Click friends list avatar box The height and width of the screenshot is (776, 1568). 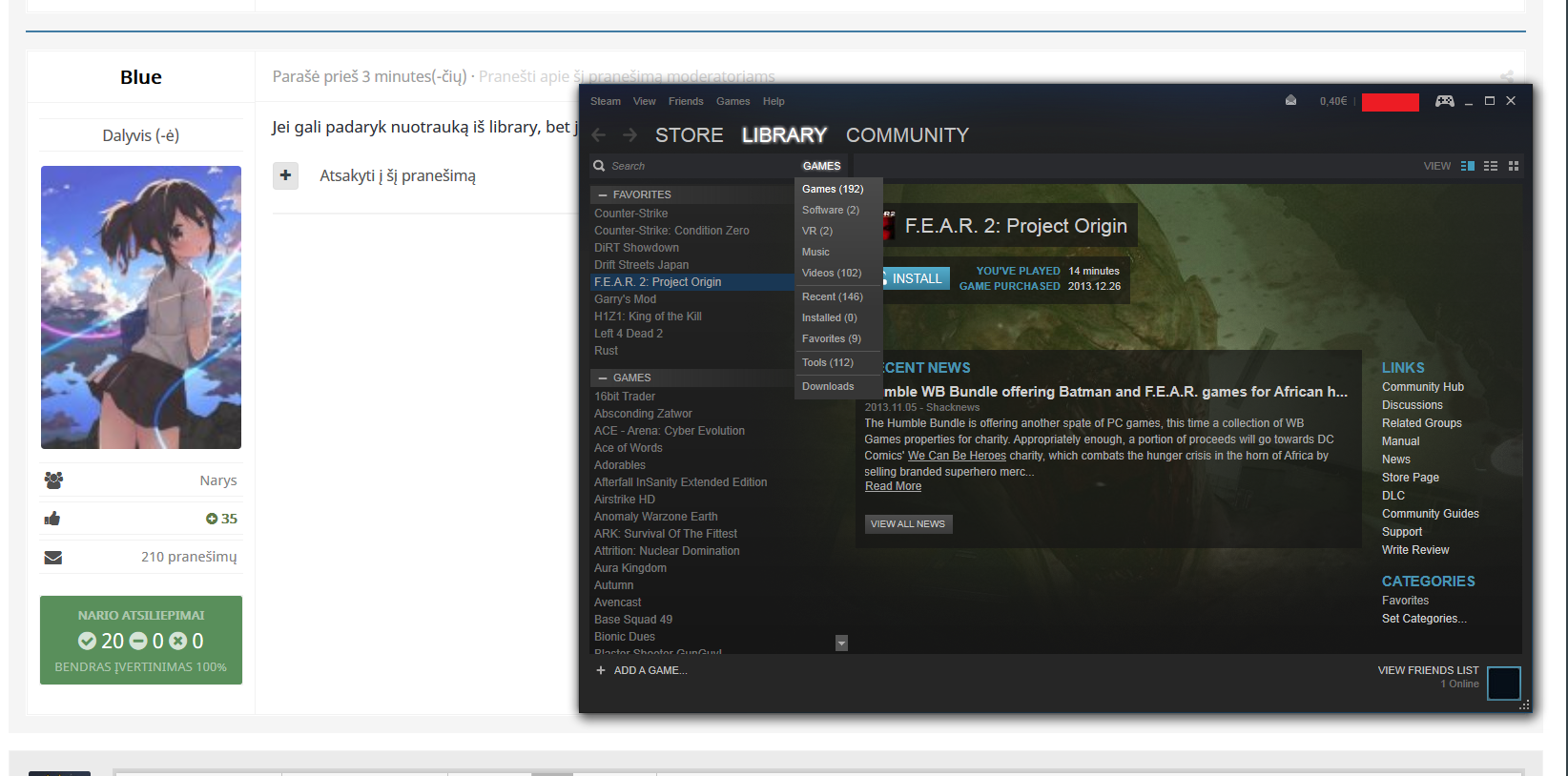[x=1504, y=684]
